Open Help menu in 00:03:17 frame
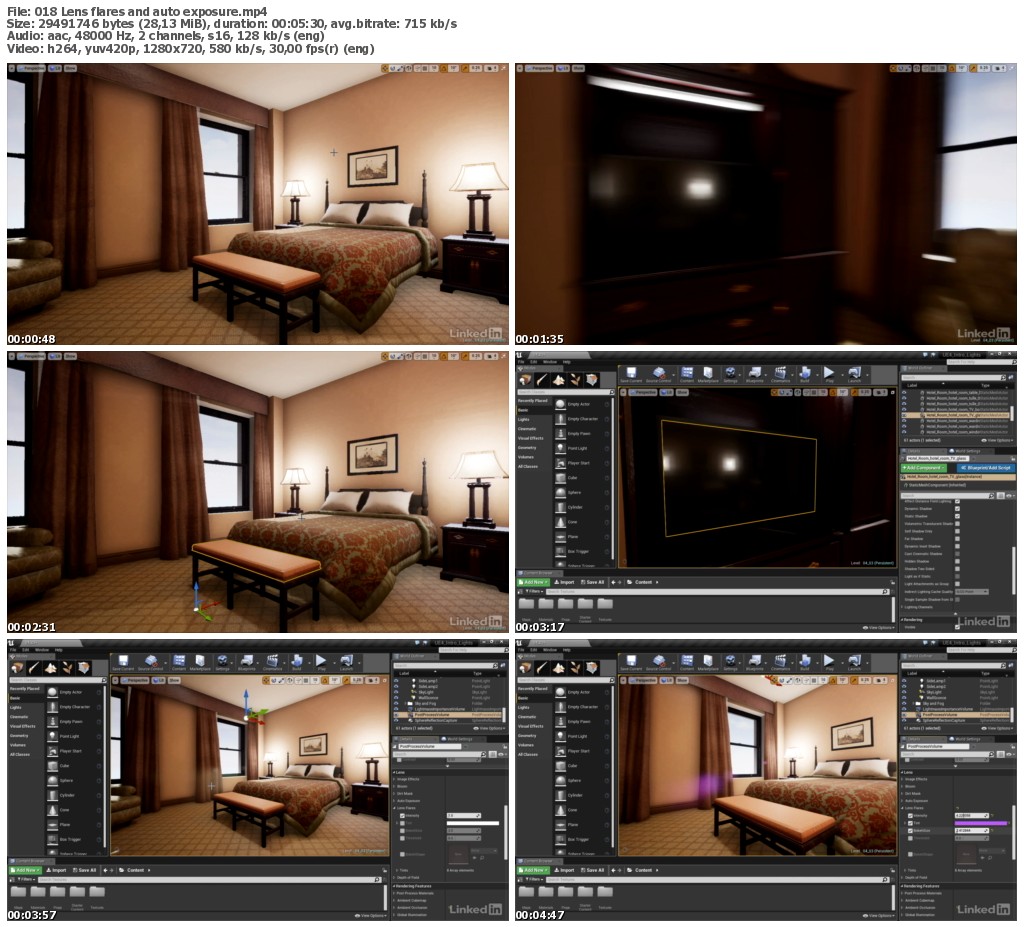The width and height of the screenshot is (1024, 927). click(567, 361)
